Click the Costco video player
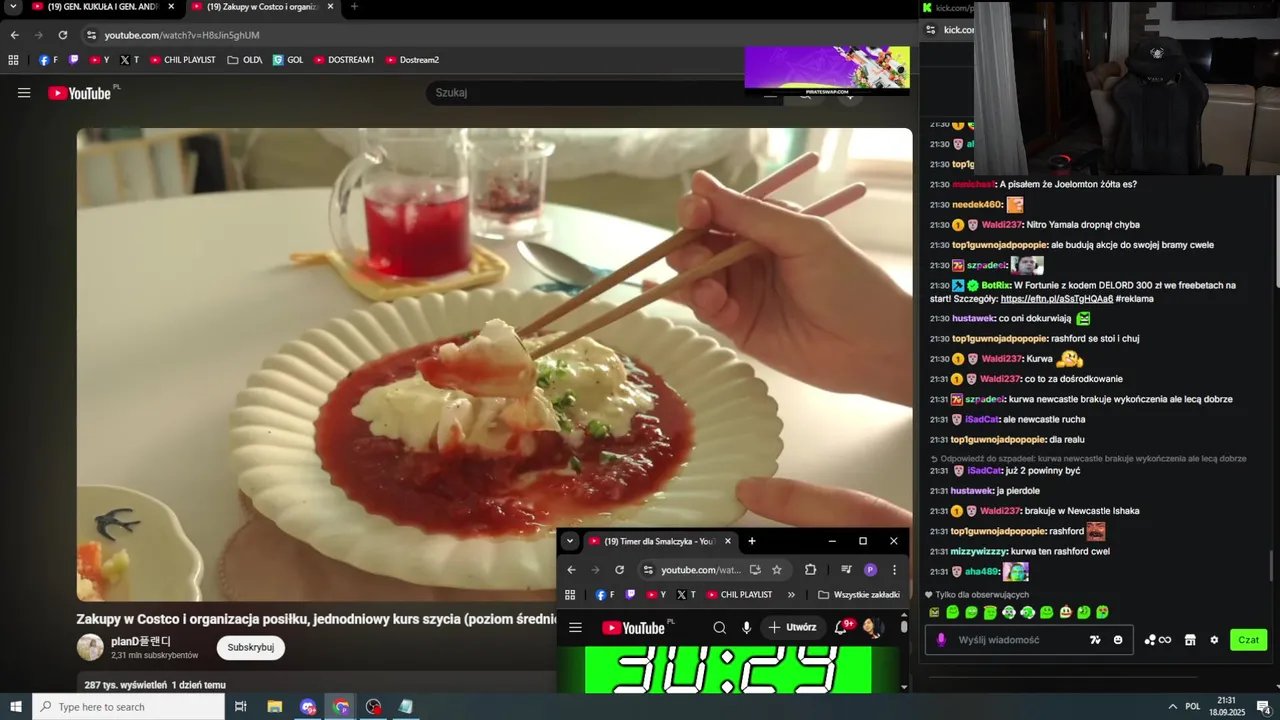The height and width of the screenshot is (720, 1280). (x=494, y=364)
